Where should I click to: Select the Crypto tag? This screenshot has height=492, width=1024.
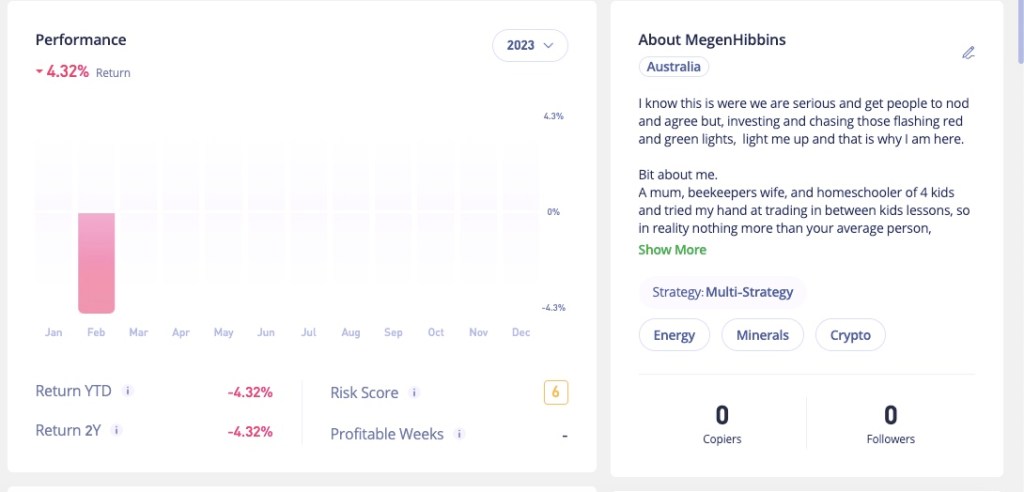[850, 335]
